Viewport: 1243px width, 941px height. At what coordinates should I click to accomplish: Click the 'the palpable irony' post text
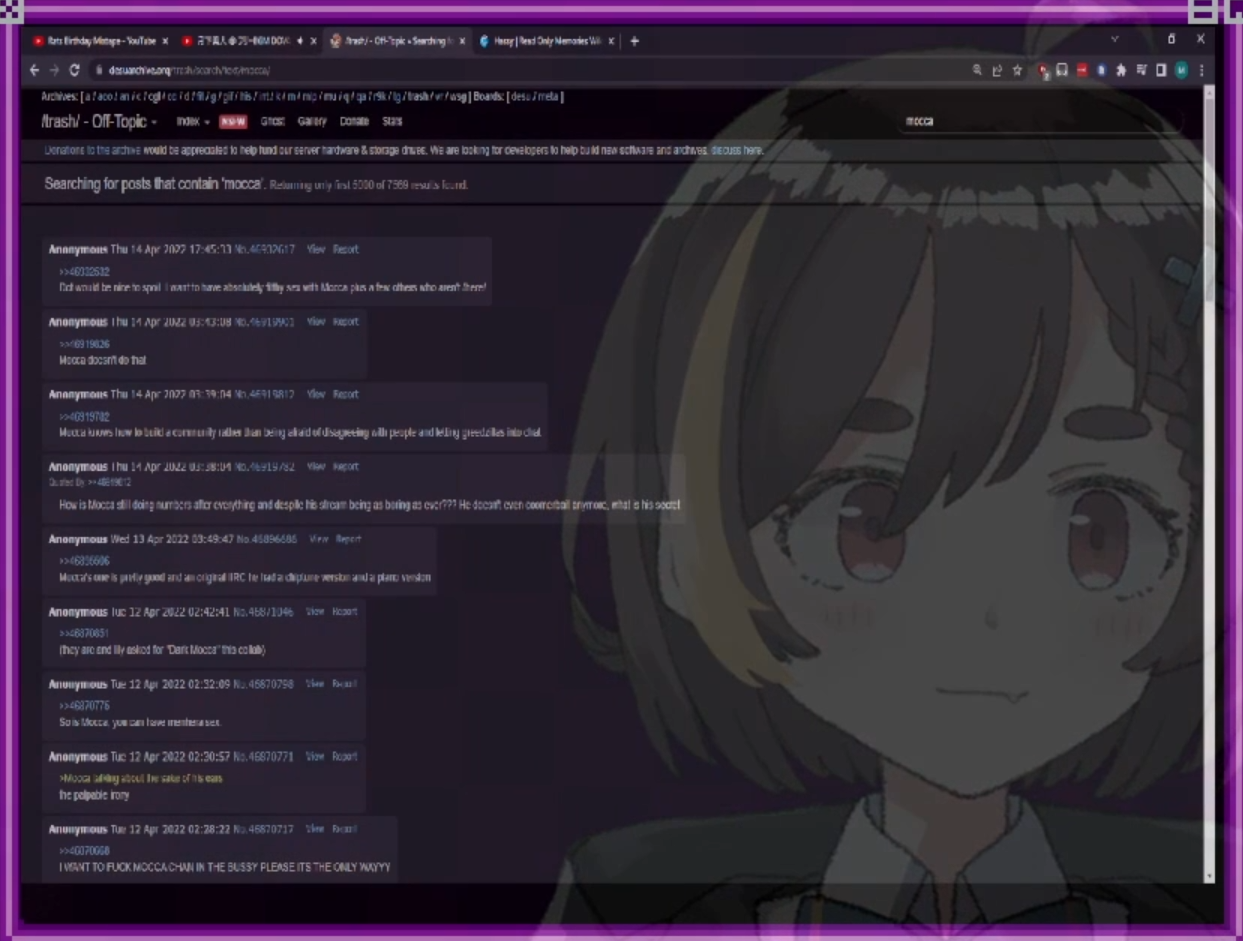click(x=94, y=795)
